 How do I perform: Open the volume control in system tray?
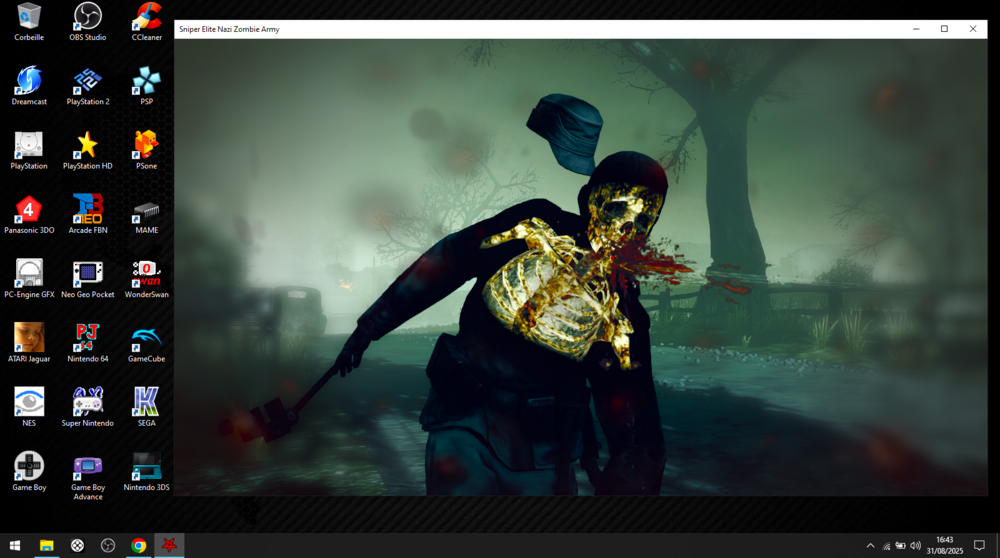[916, 545]
